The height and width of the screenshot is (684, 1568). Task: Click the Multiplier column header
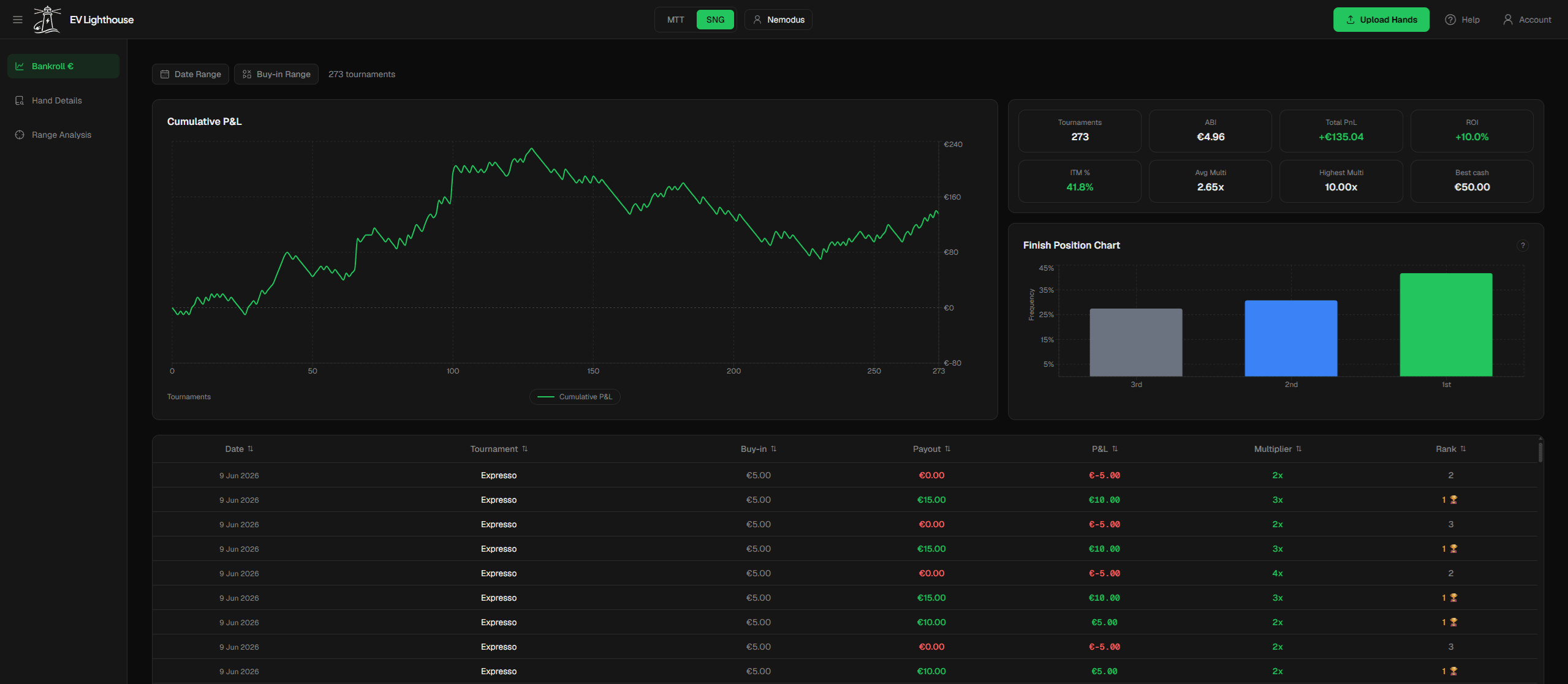[x=1278, y=449]
